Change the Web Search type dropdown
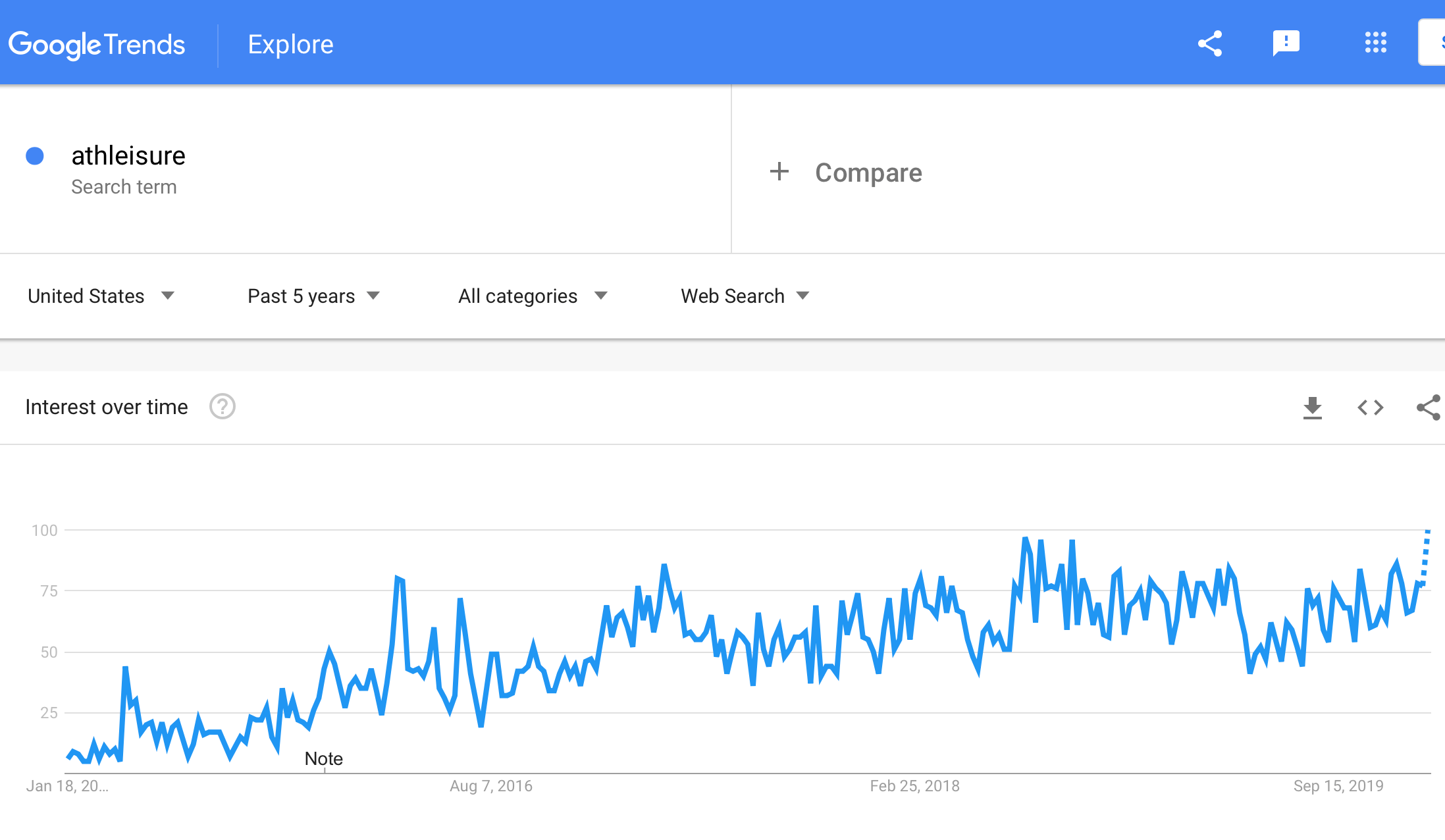Screen dimensions: 1445x840 click(x=745, y=296)
